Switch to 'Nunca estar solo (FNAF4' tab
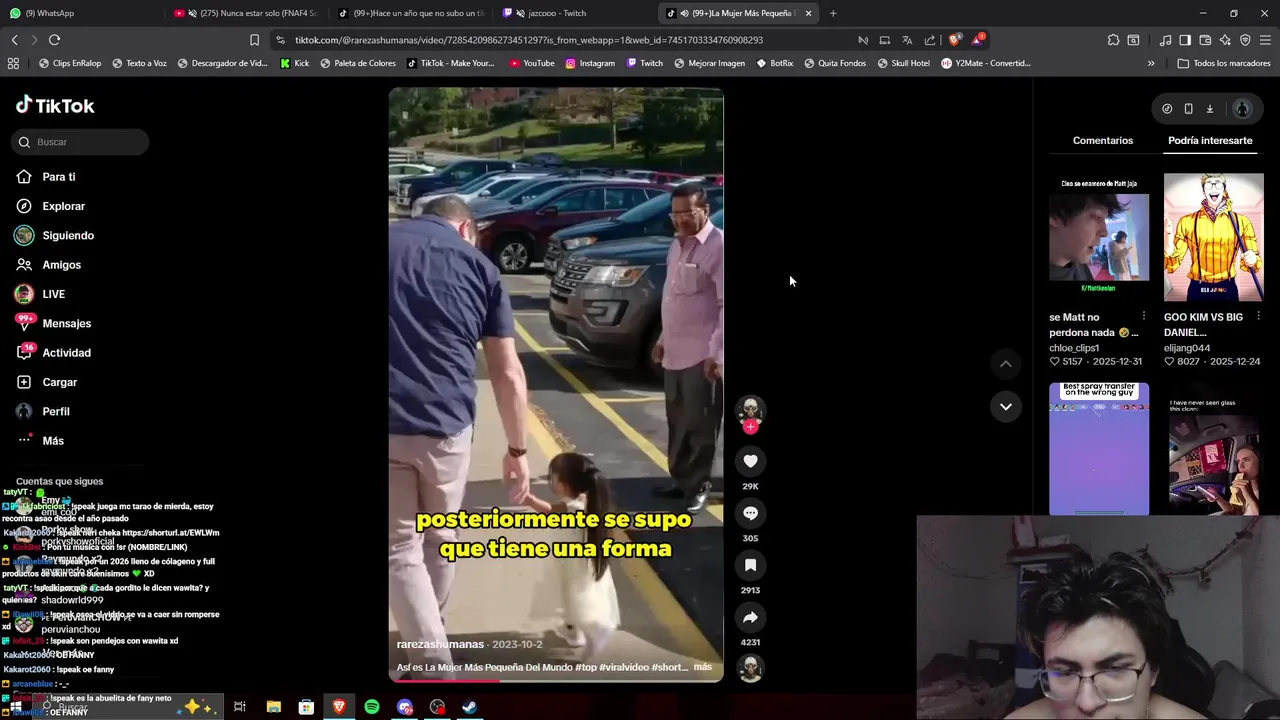This screenshot has height=720, width=1280. click(x=247, y=13)
